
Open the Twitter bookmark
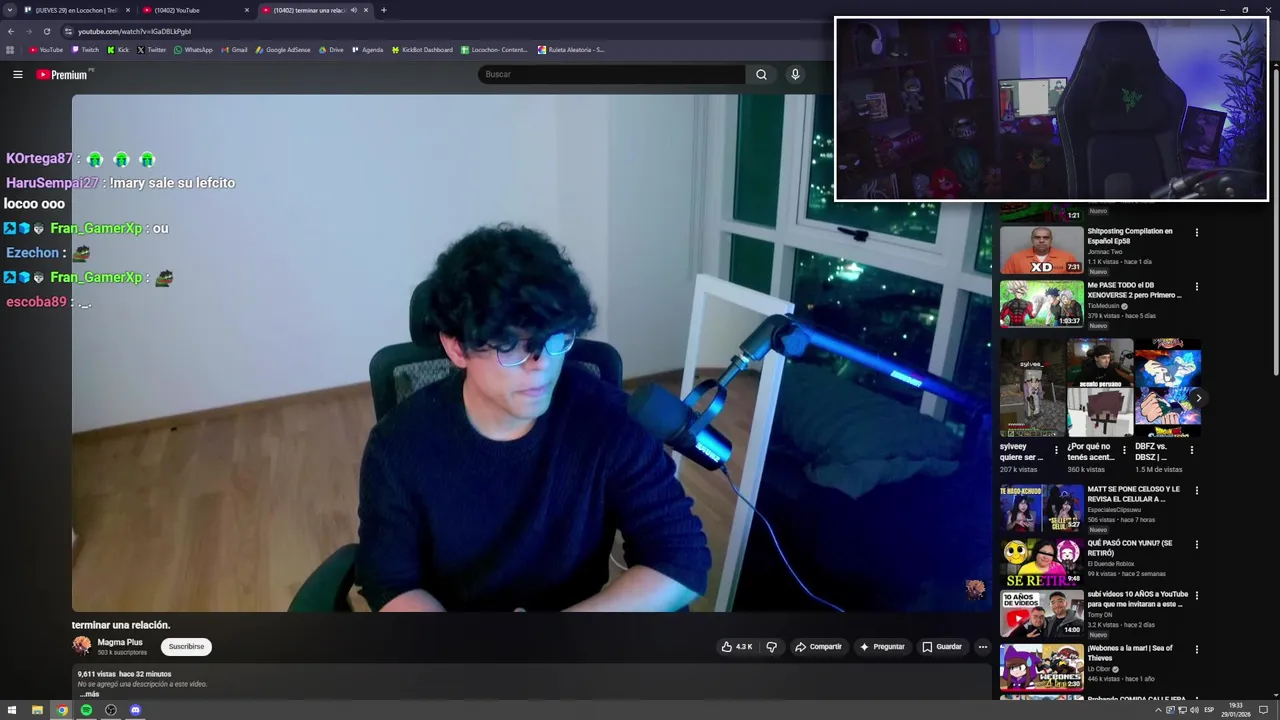(x=152, y=50)
